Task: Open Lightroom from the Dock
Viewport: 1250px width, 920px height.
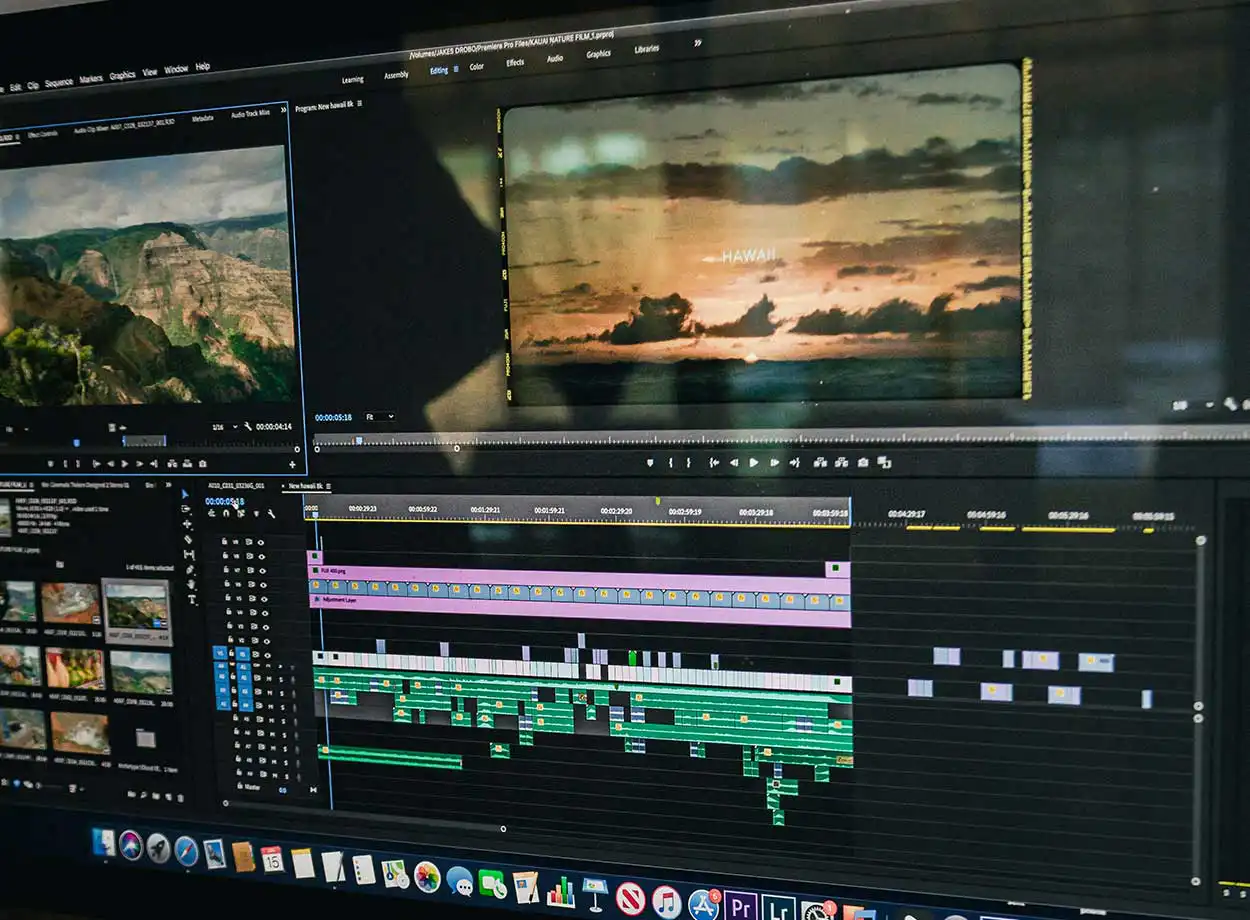Action: 778,907
